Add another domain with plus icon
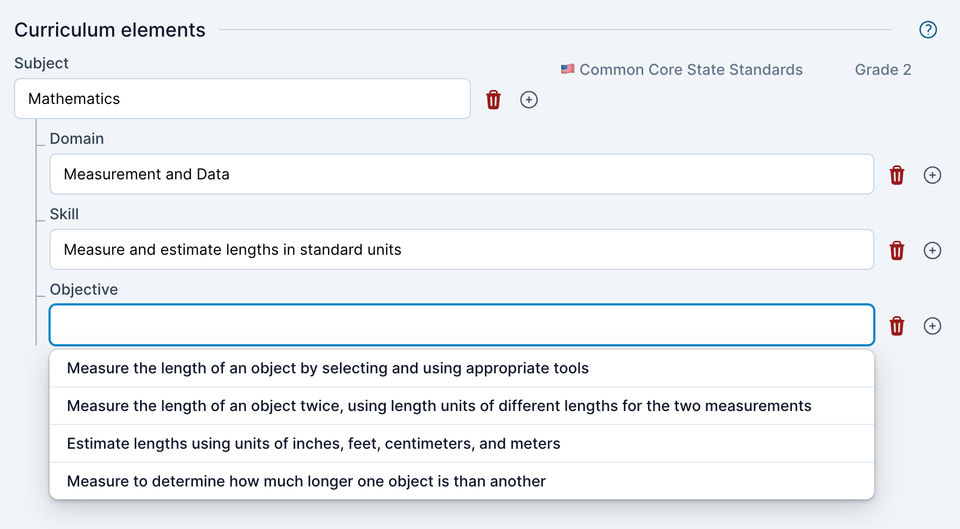Image resolution: width=960 pixels, height=529 pixels. point(932,175)
